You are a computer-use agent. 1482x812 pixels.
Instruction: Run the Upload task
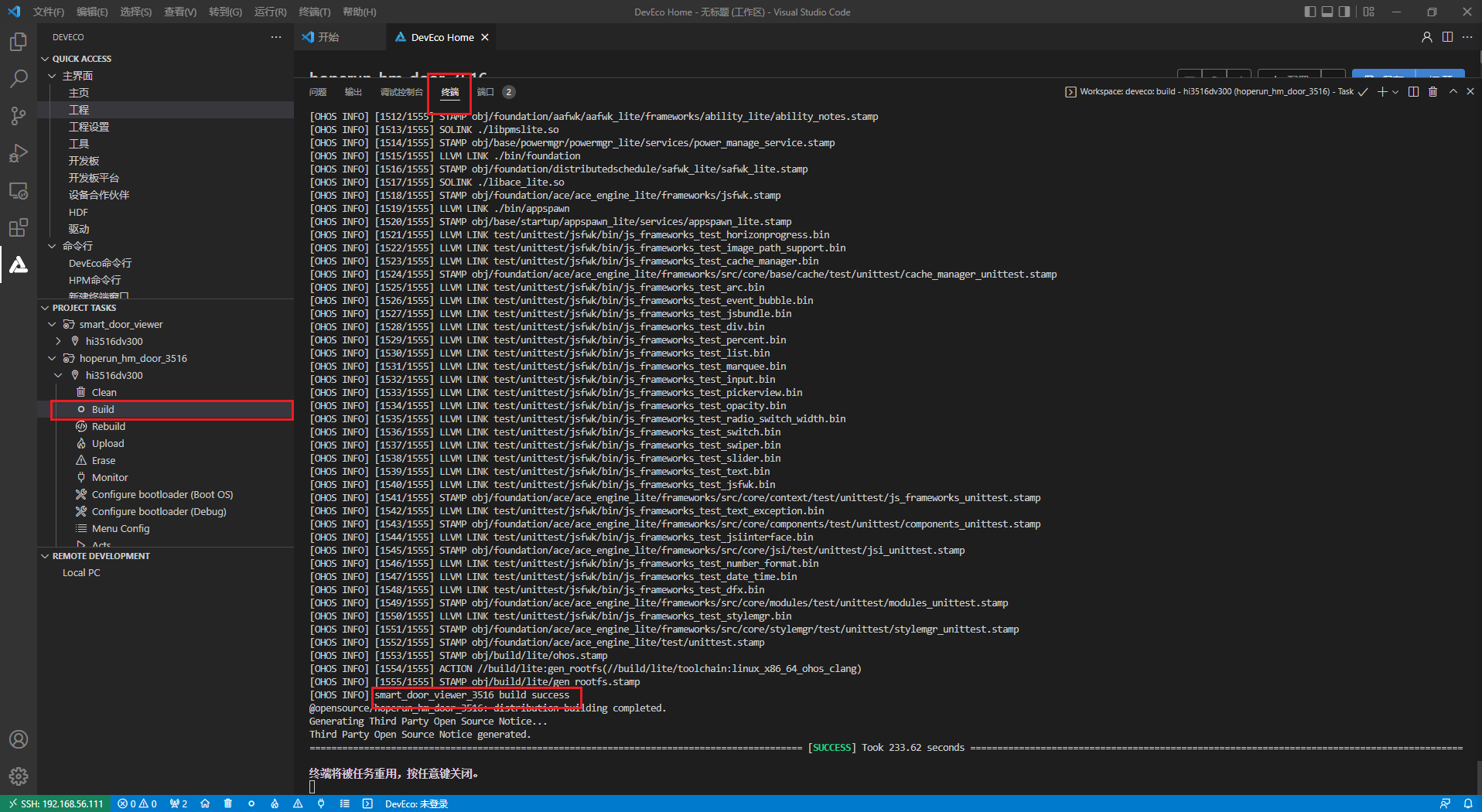166,443
